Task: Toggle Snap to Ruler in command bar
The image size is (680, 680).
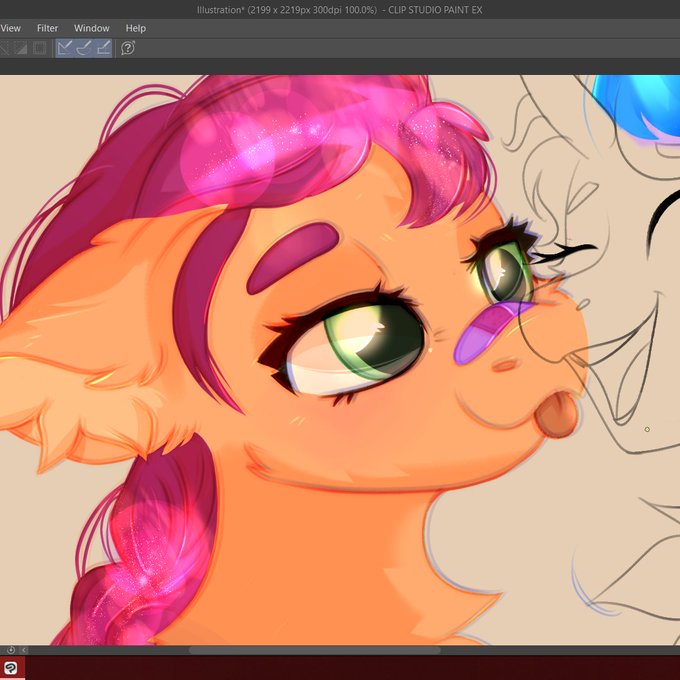Action: pyautogui.click(x=65, y=48)
